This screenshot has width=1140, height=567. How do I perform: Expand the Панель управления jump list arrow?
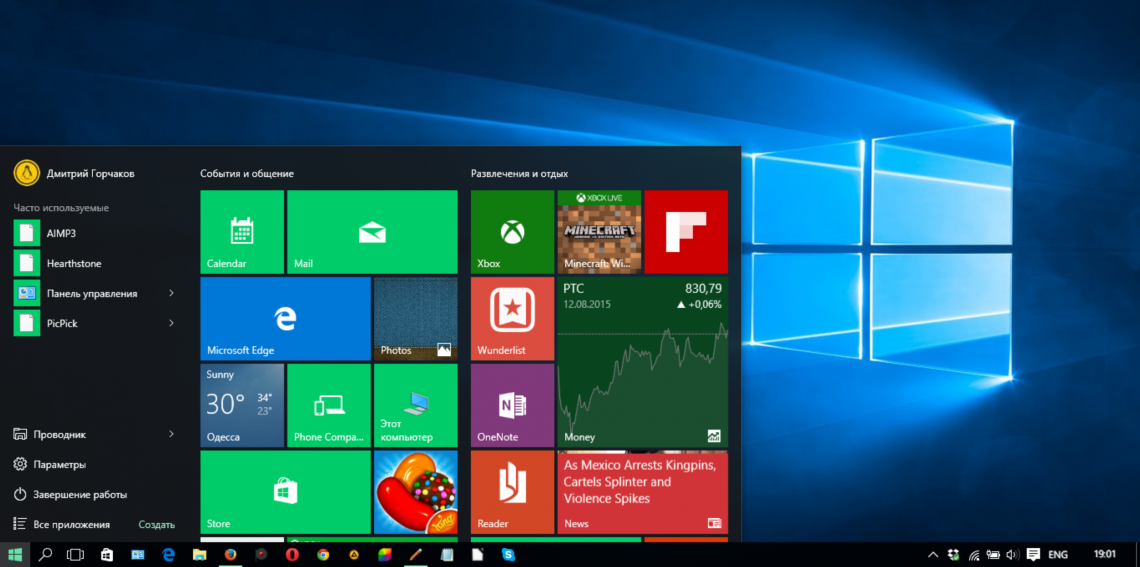click(171, 293)
